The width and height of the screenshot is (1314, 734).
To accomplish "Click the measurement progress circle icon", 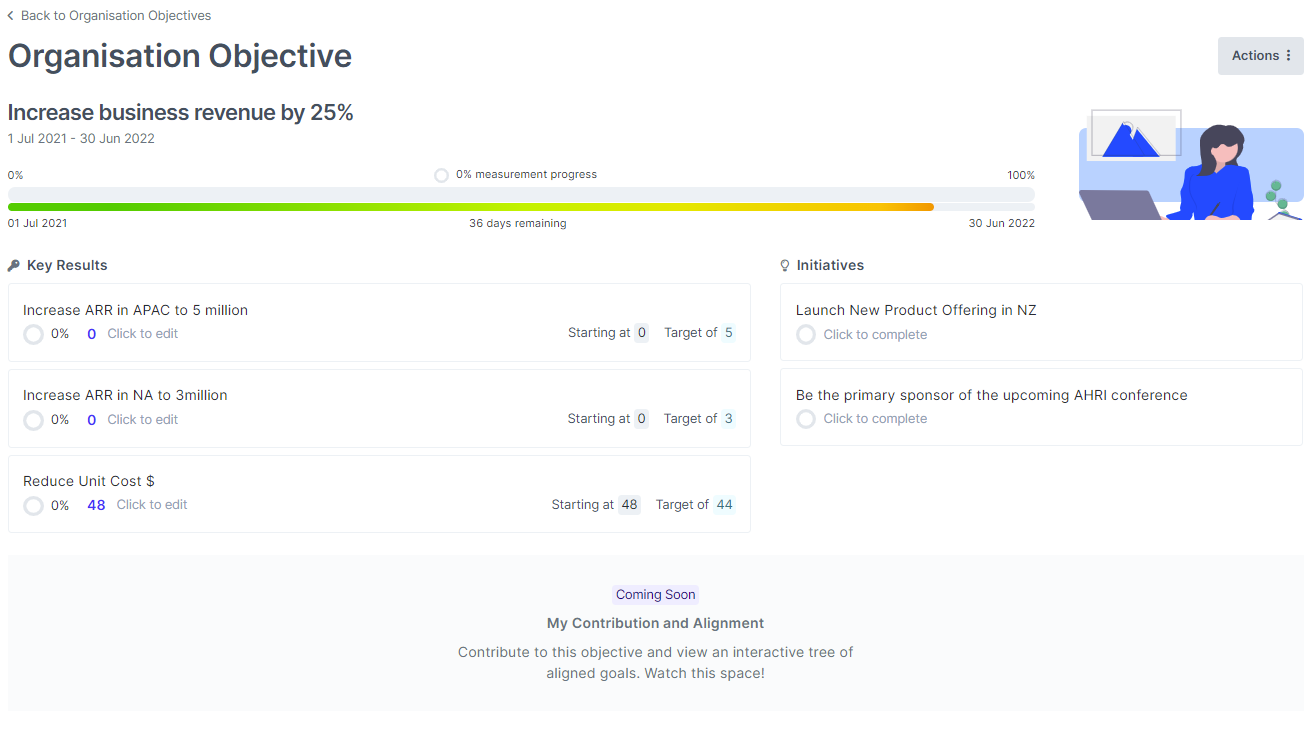I will 441,175.
